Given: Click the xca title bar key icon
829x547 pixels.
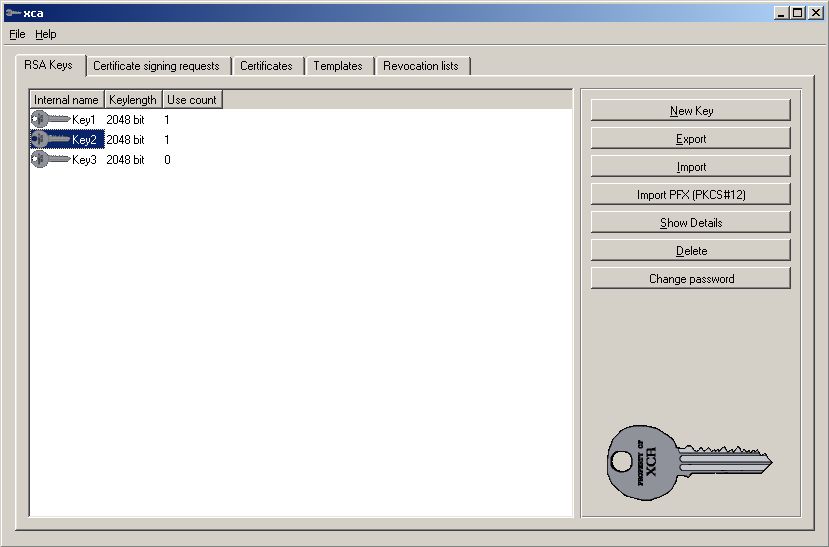Looking at the screenshot, I should [x=12, y=13].
